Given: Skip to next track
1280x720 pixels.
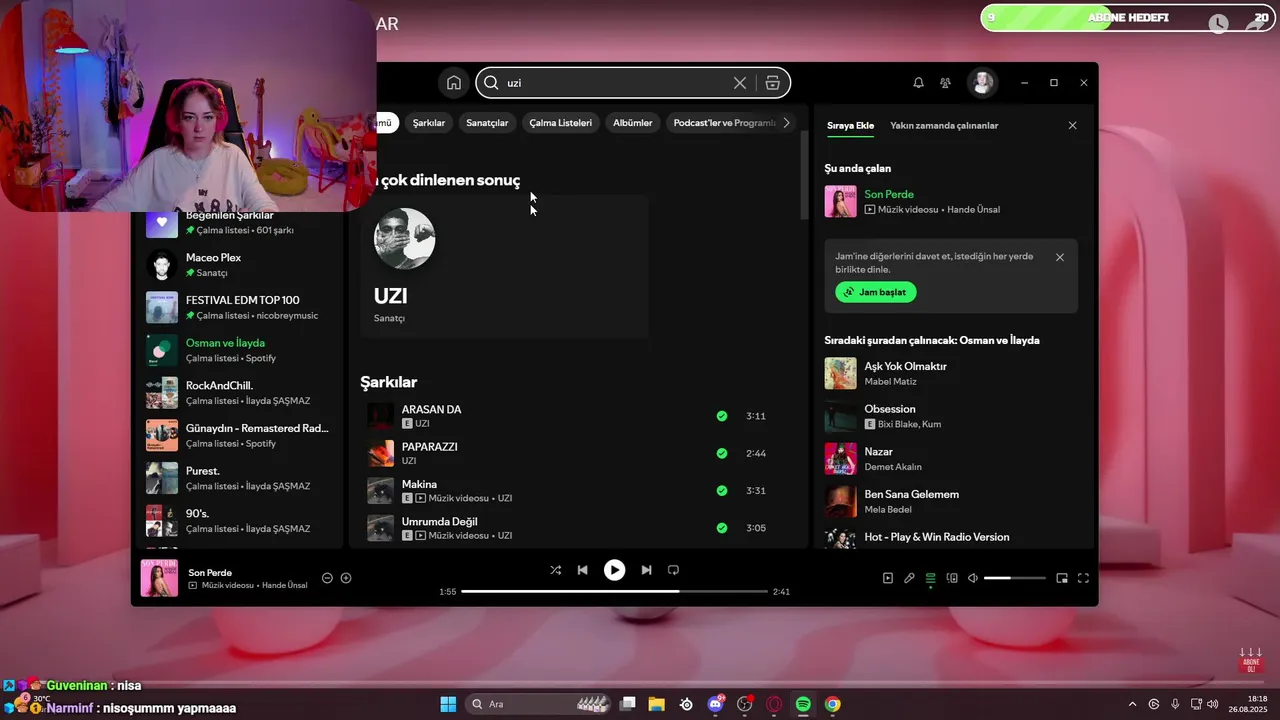Looking at the screenshot, I should 646,570.
